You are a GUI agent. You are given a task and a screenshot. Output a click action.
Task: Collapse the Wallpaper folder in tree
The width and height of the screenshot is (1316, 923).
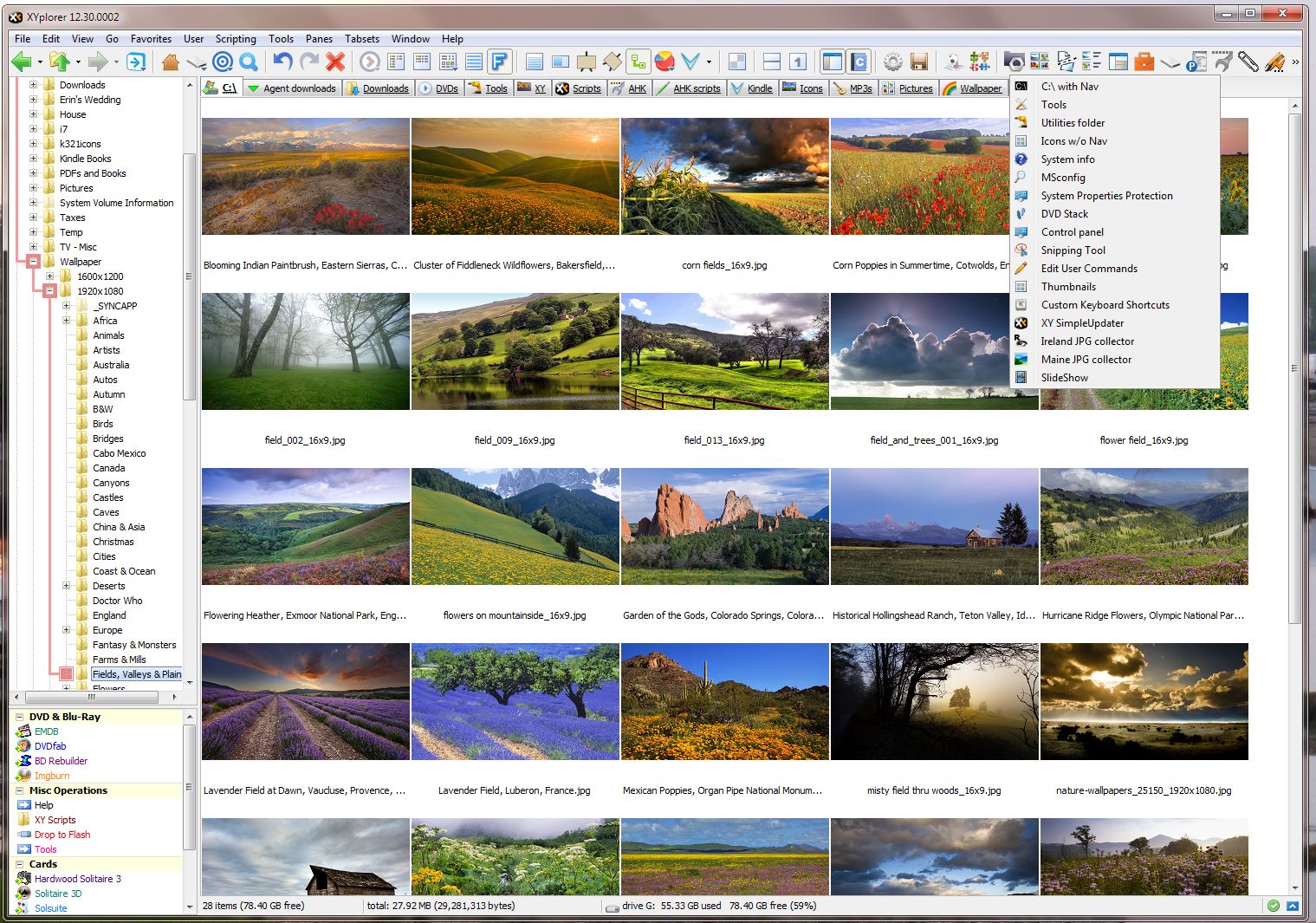[34, 262]
